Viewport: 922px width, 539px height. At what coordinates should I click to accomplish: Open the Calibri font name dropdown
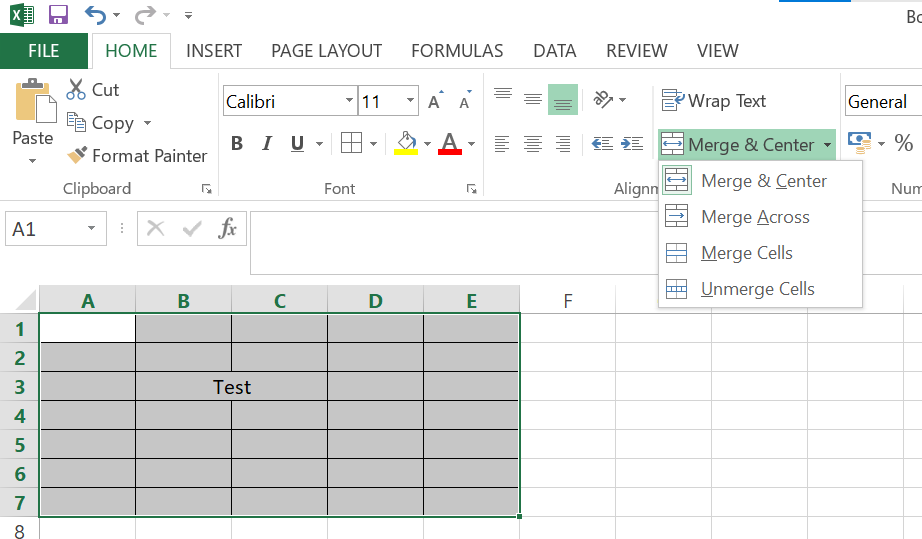(349, 101)
